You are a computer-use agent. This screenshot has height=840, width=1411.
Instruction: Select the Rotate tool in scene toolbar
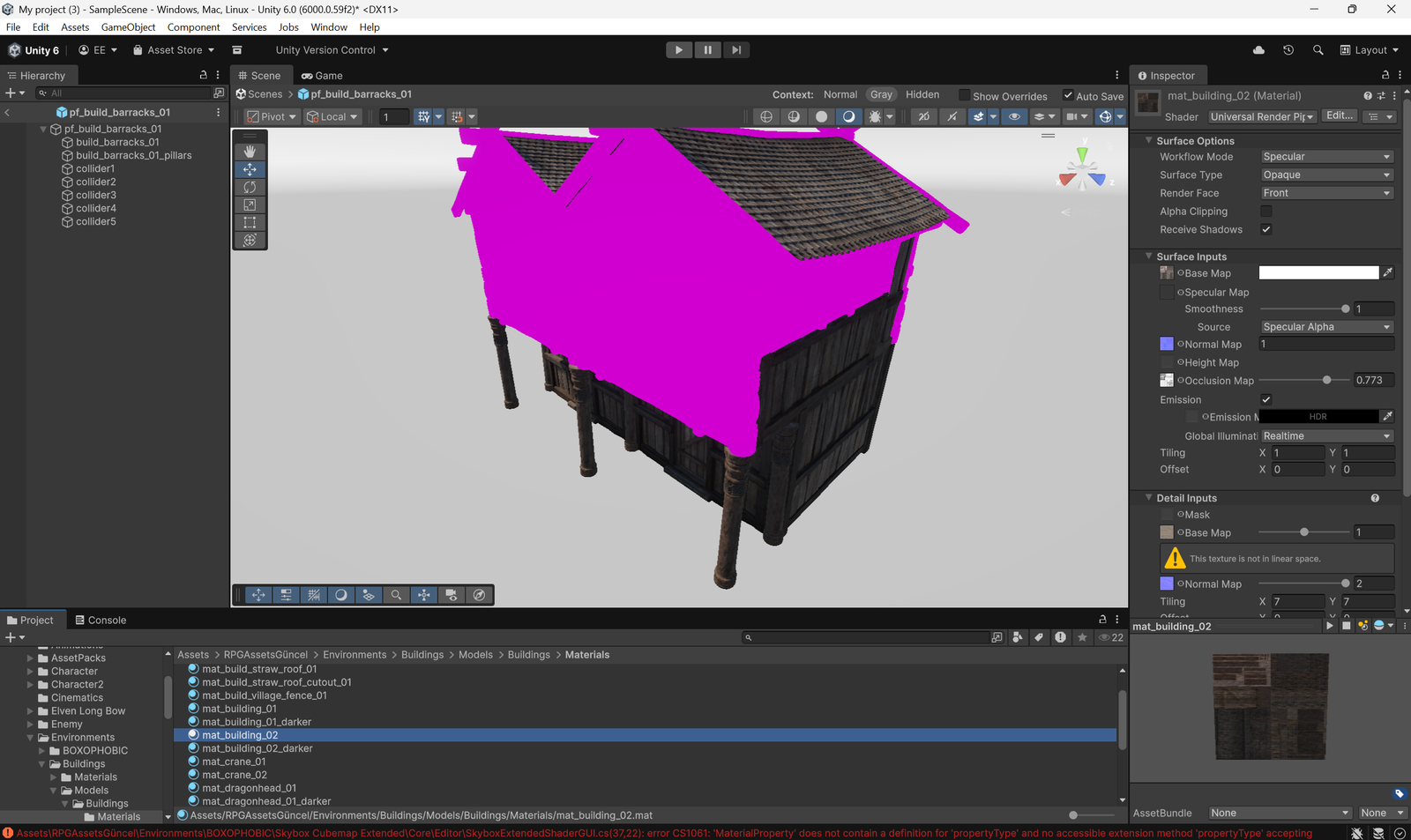(250, 187)
